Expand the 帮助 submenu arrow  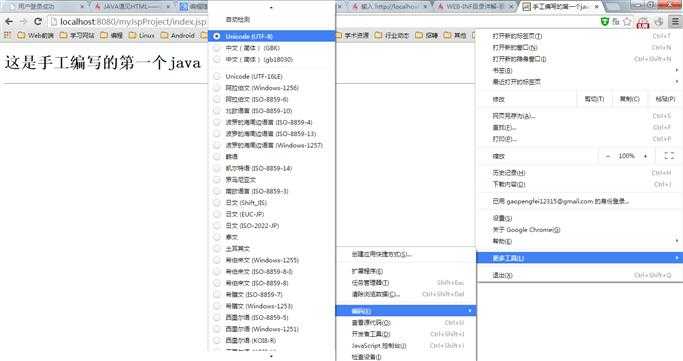point(676,241)
